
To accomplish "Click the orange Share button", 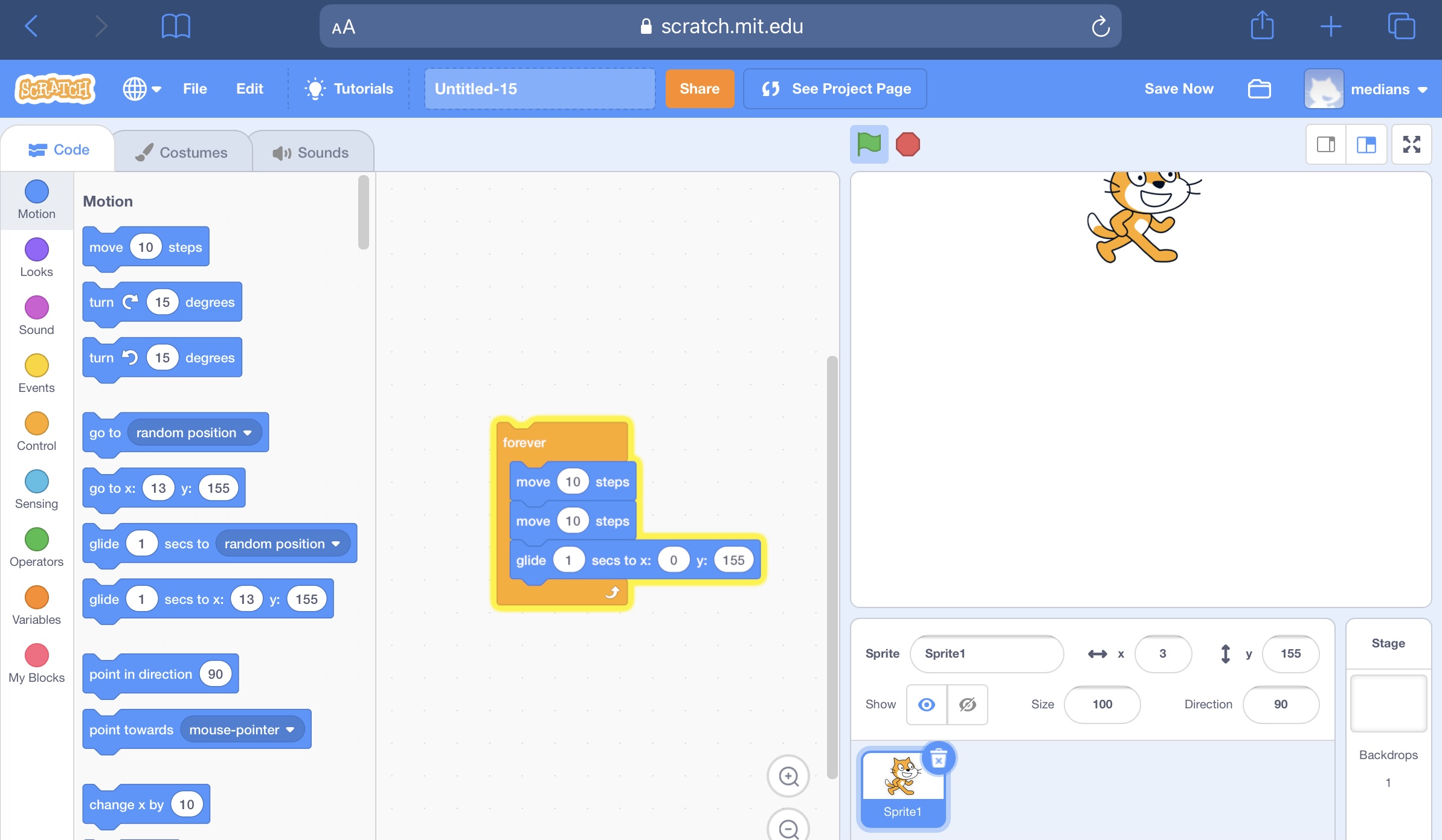I will (x=699, y=89).
